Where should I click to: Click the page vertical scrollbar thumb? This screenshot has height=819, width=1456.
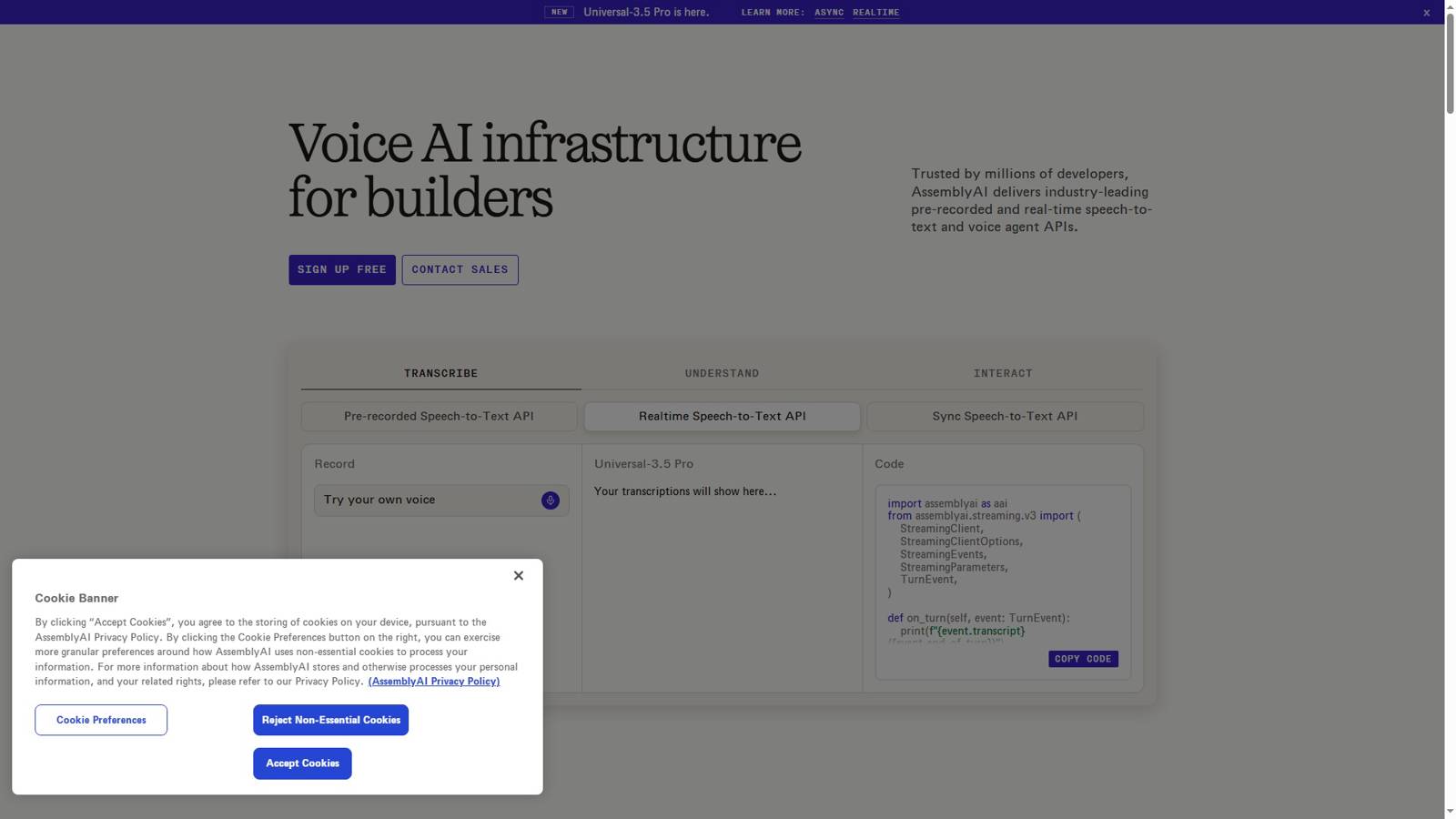click(1450, 62)
